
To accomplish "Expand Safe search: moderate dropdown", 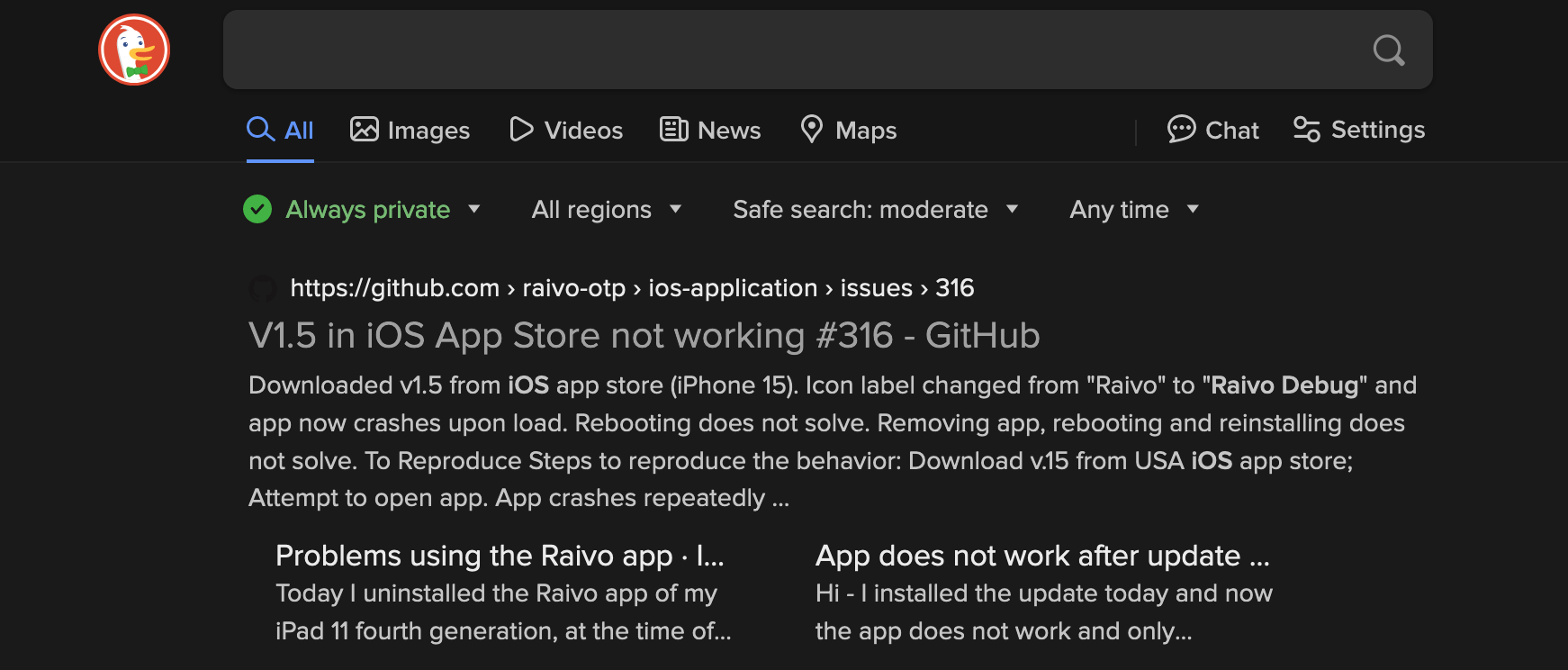I will click(874, 210).
